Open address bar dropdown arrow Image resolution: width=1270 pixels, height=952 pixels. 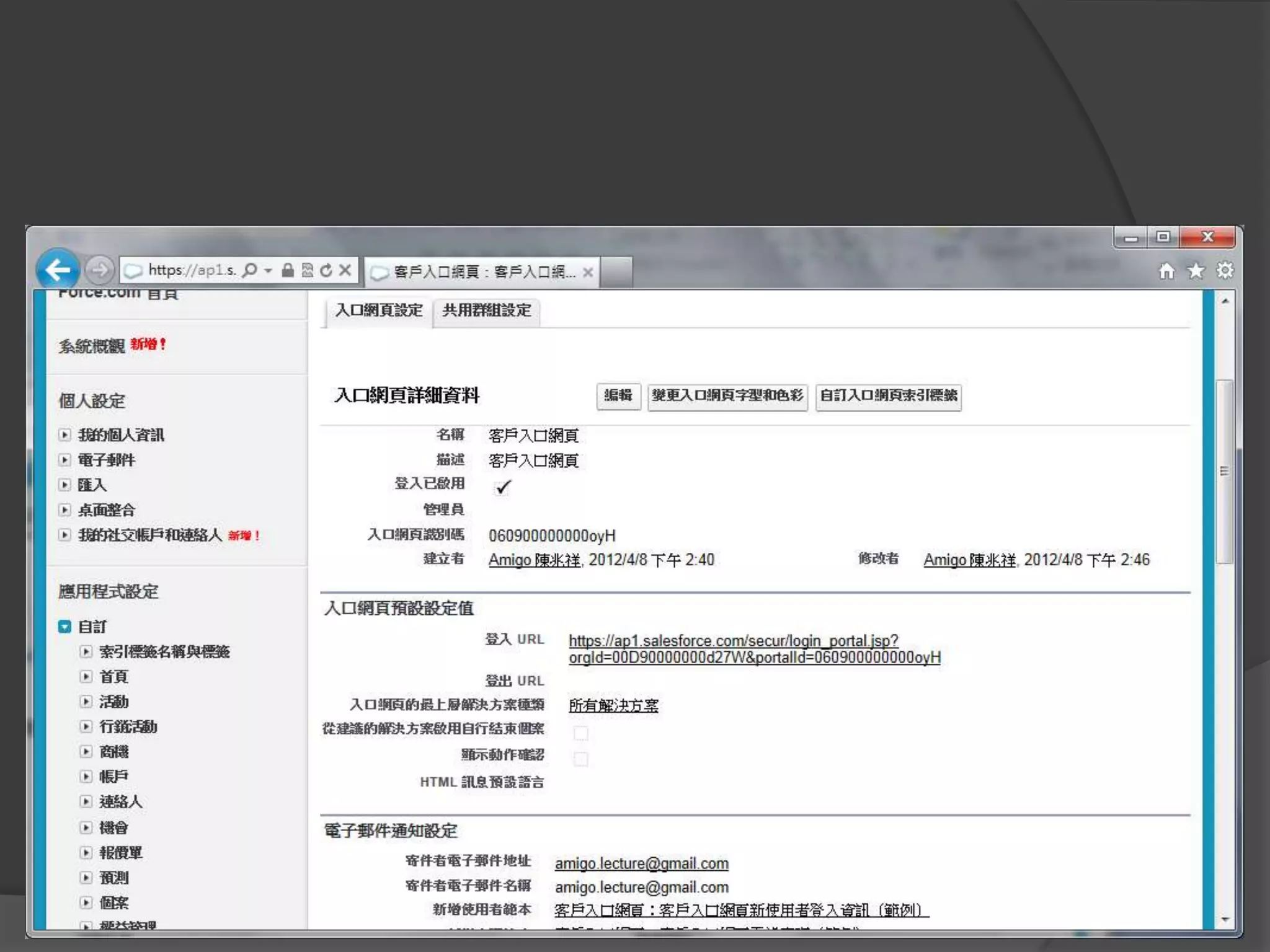[268, 270]
